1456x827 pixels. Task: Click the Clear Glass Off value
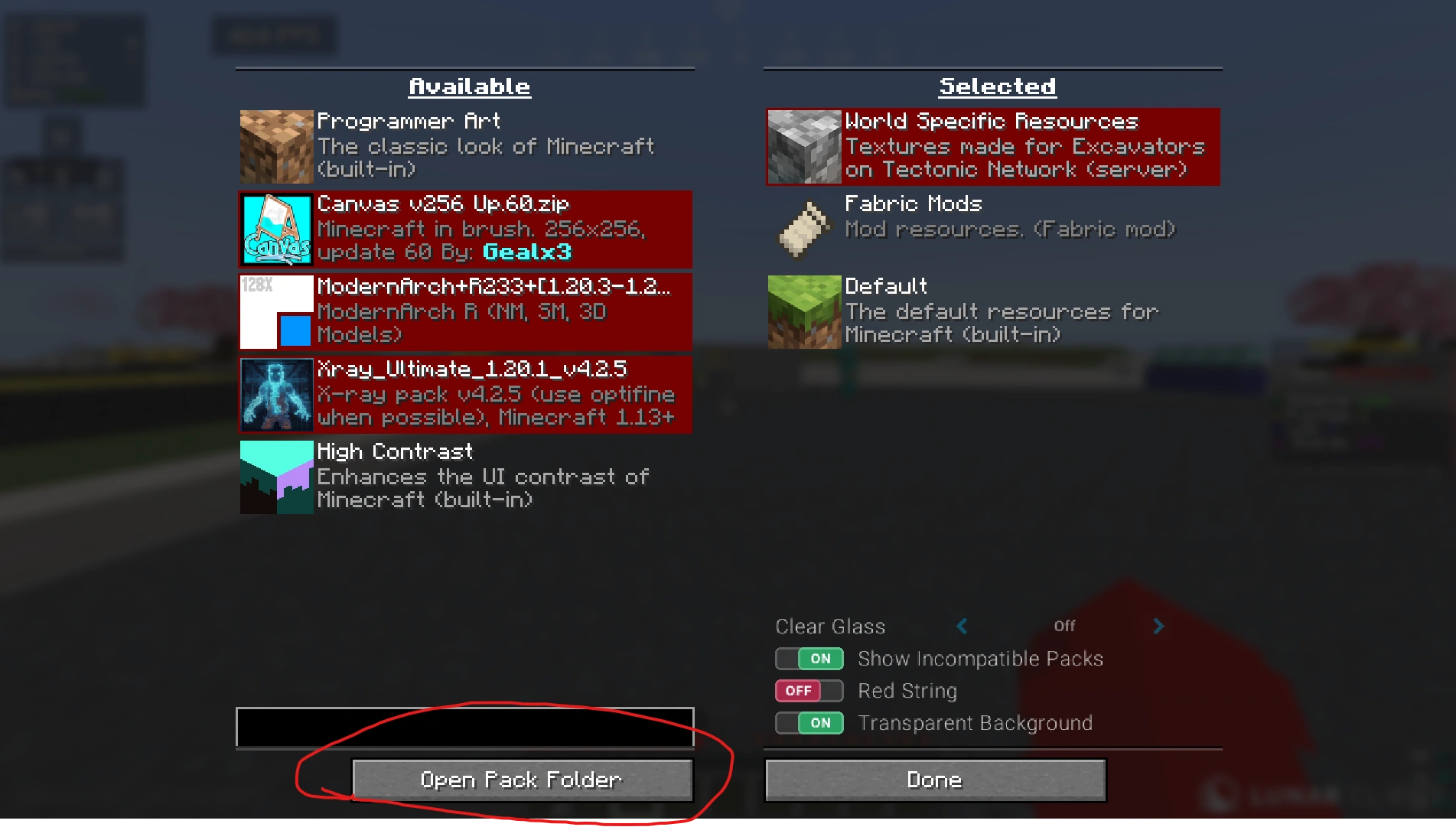pos(1064,626)
